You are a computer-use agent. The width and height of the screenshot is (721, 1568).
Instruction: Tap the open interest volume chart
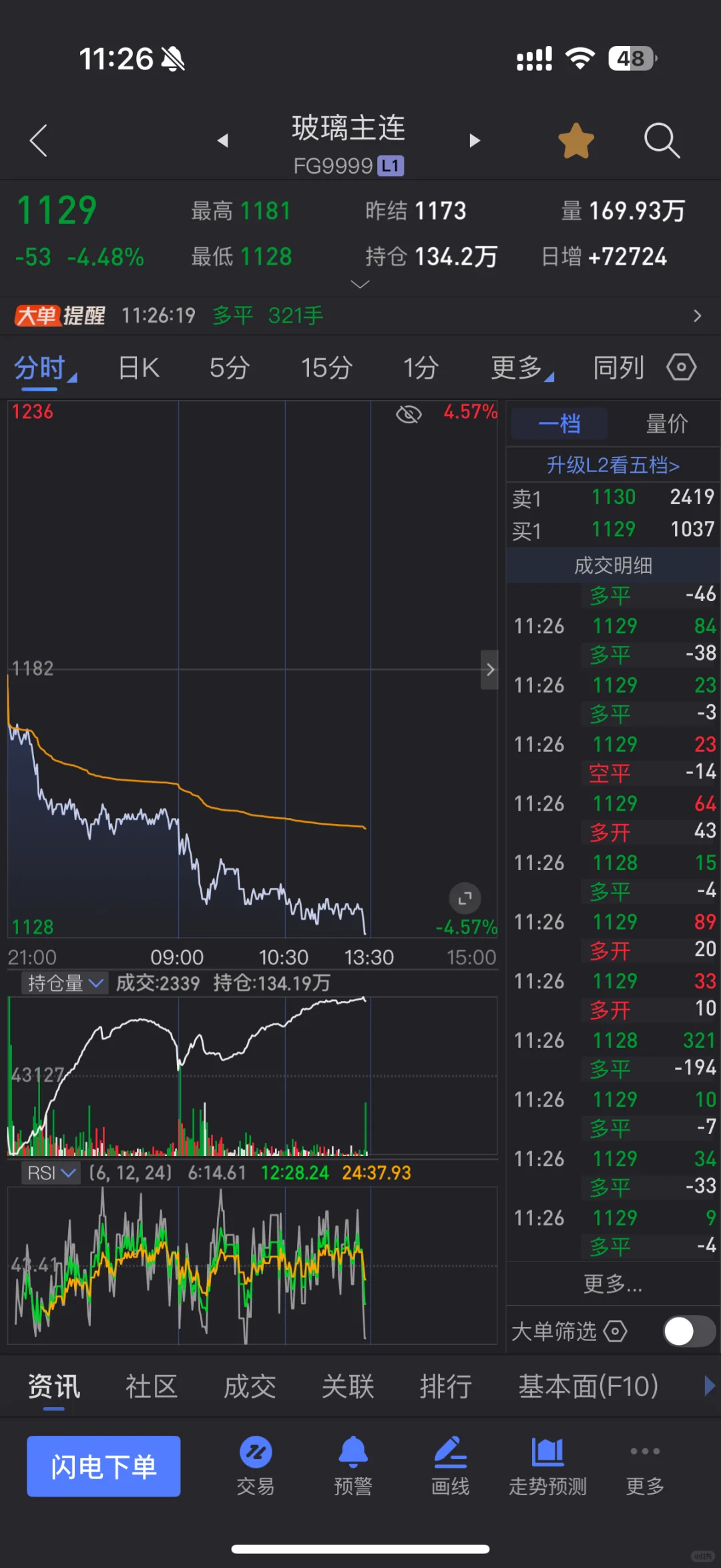[252, 1075]
